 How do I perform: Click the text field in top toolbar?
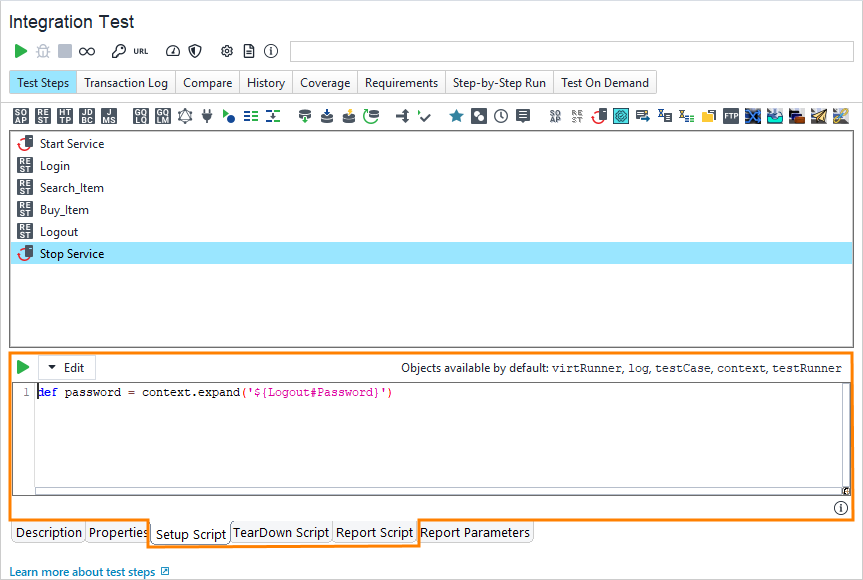click(x=571, y=51)
